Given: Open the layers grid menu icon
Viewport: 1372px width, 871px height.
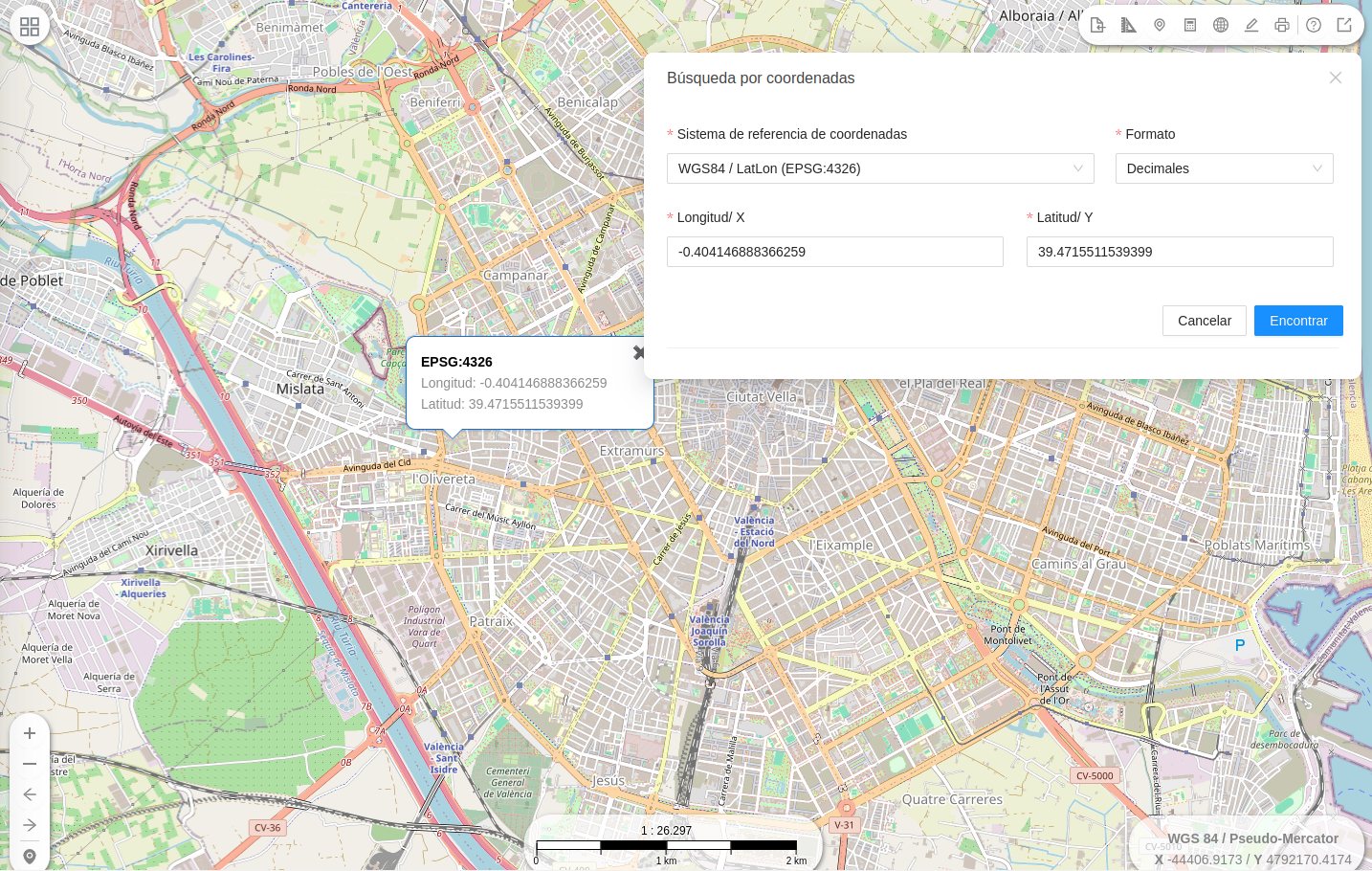Looking at the screenshot, I should [30, 27].
